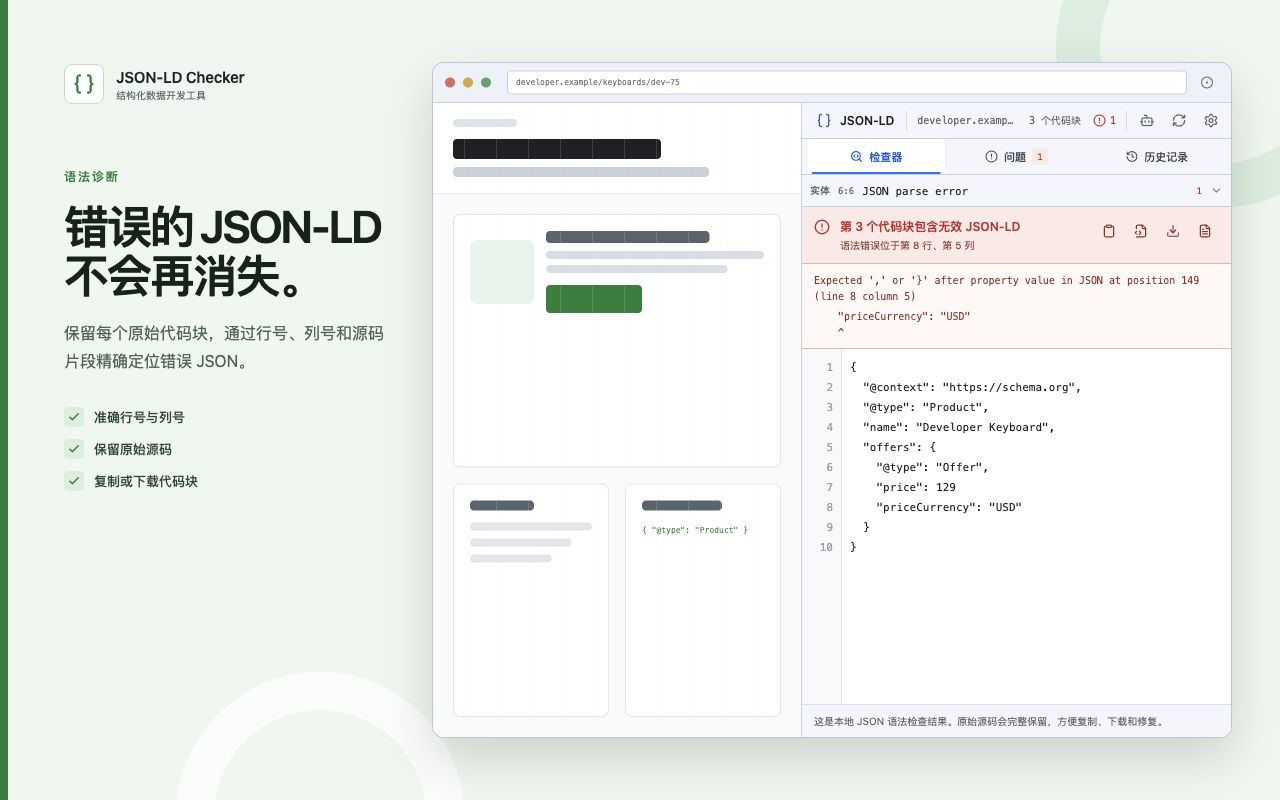The width and height of the screenshot is (1280, 800).
Task: Click the JSON-LD Checker title text
Action: click(x=180, y=78)
